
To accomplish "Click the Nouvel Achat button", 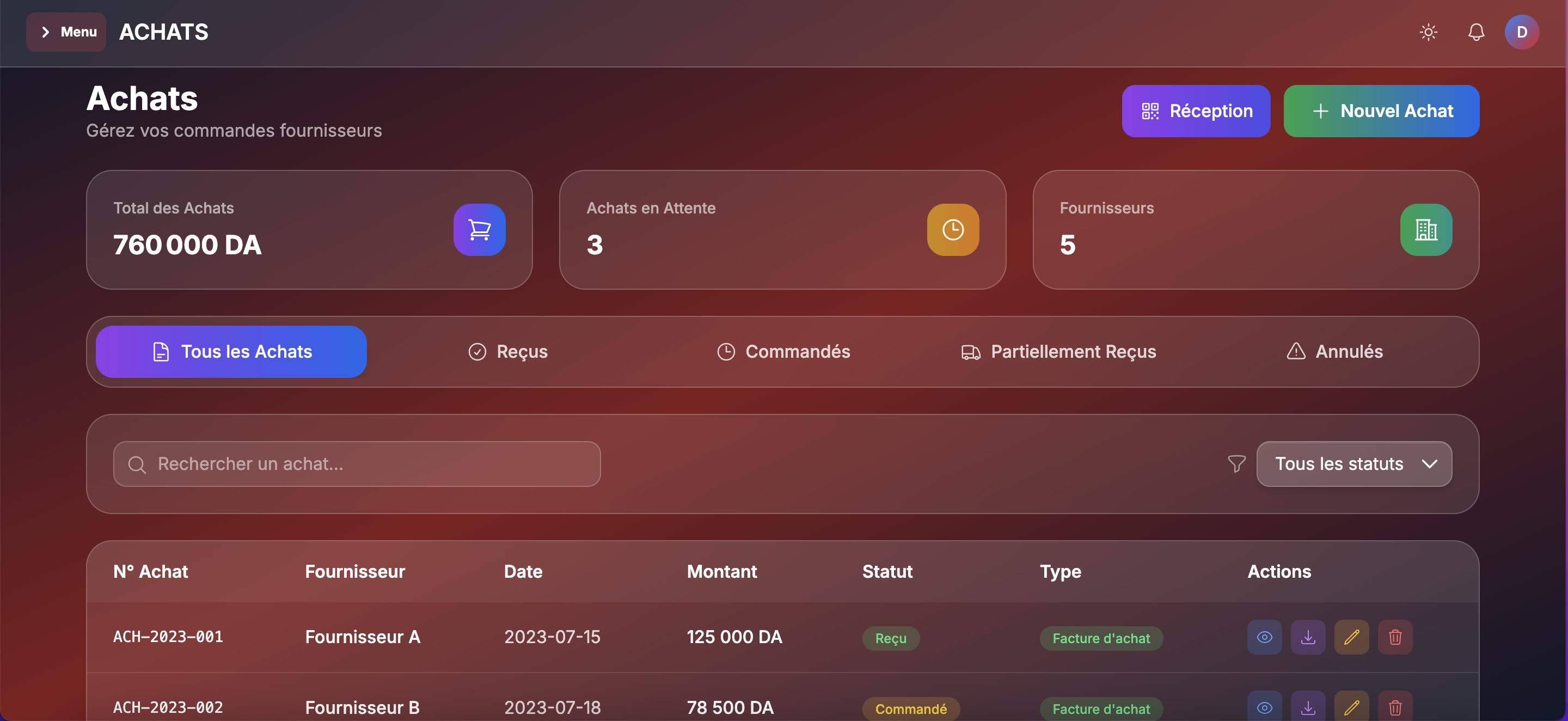I will point(1381,111).
